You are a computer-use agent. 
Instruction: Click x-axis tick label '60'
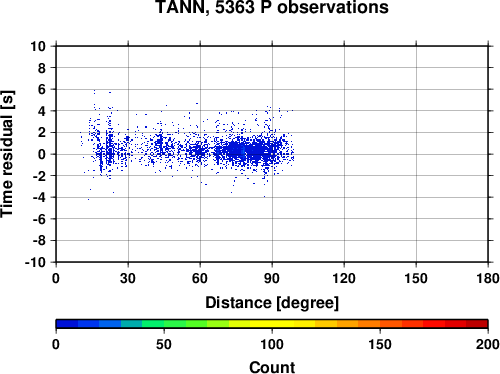coord(200,278)
